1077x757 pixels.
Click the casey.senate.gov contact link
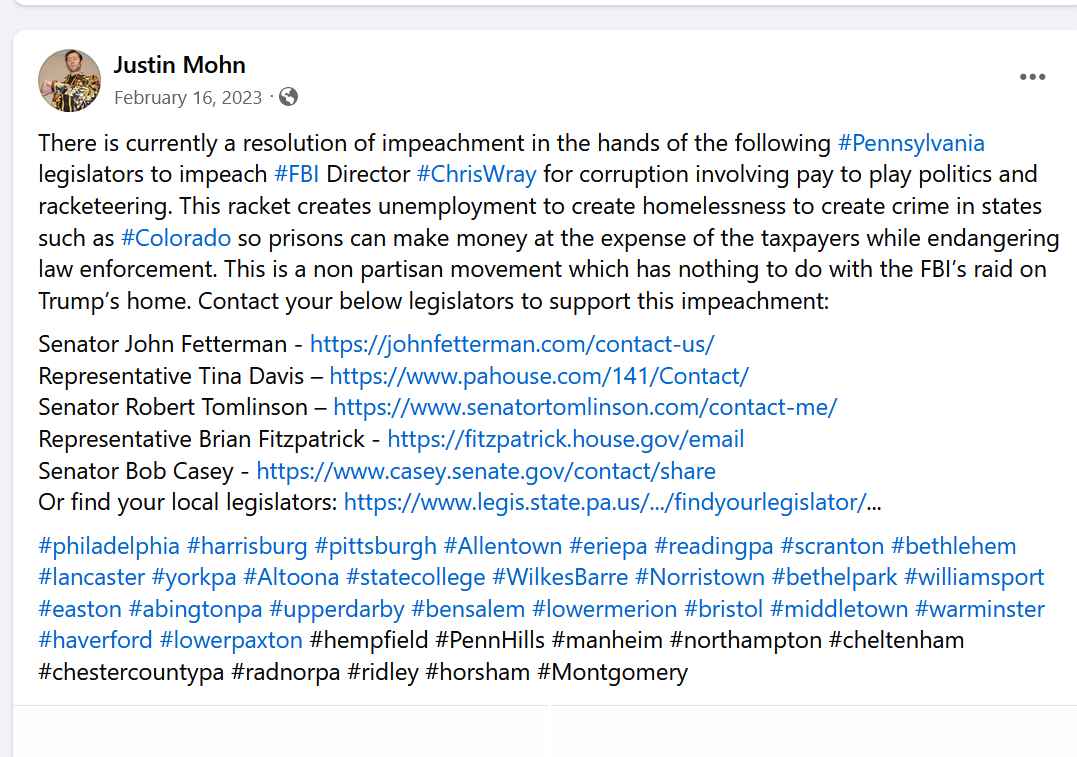(x=486, y=470)
